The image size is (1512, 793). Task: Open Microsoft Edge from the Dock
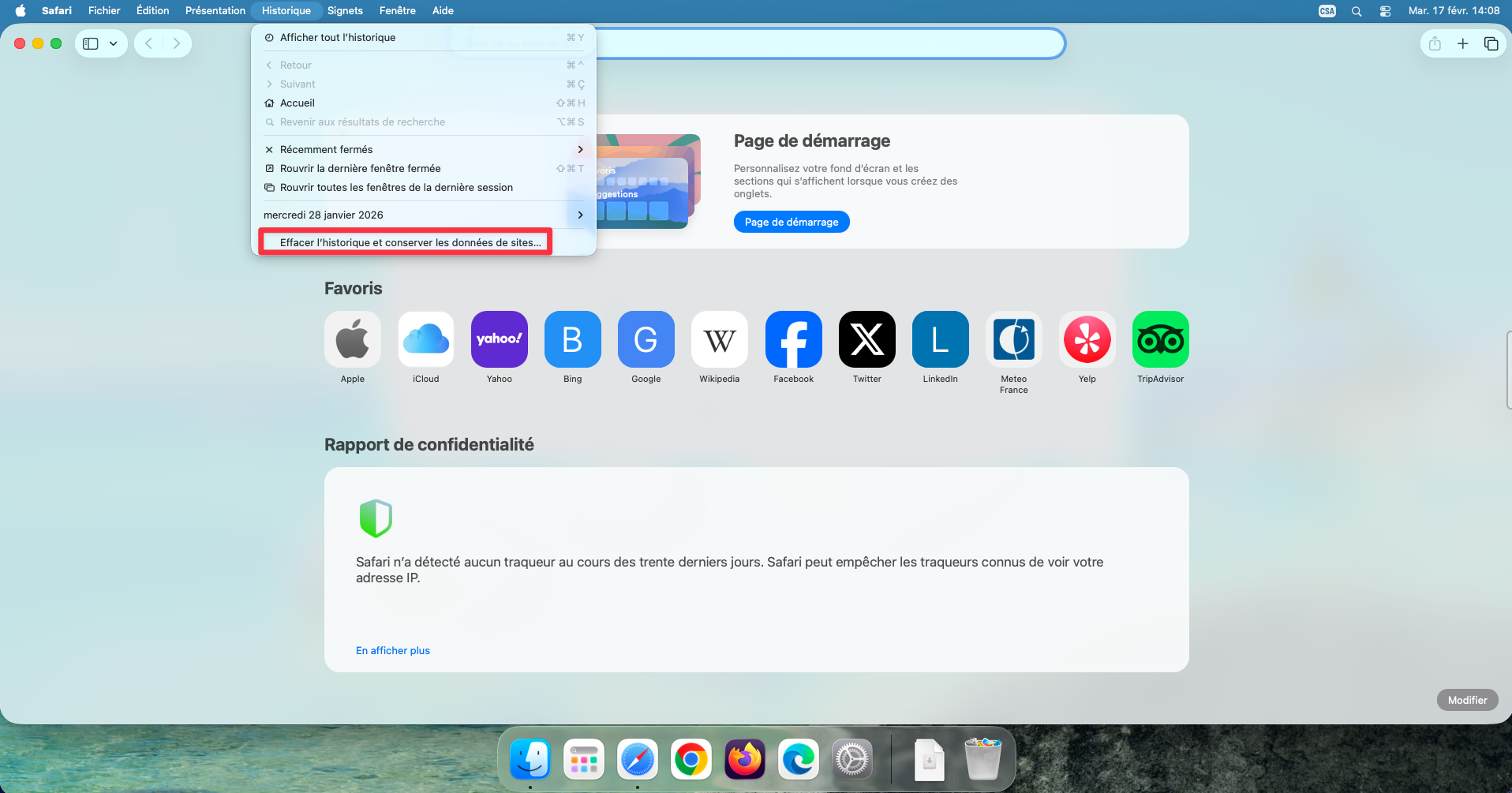click(799, 760)
